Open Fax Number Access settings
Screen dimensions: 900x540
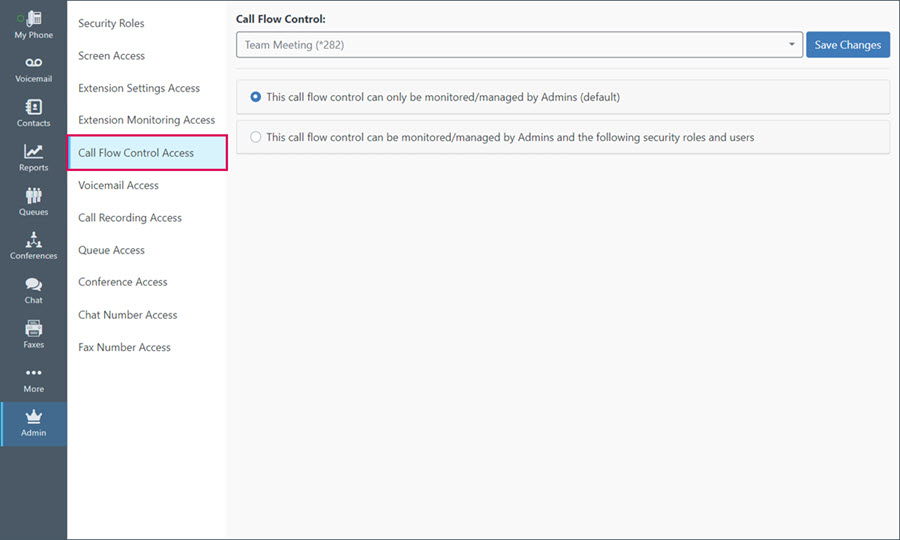(x=124, y=347)
